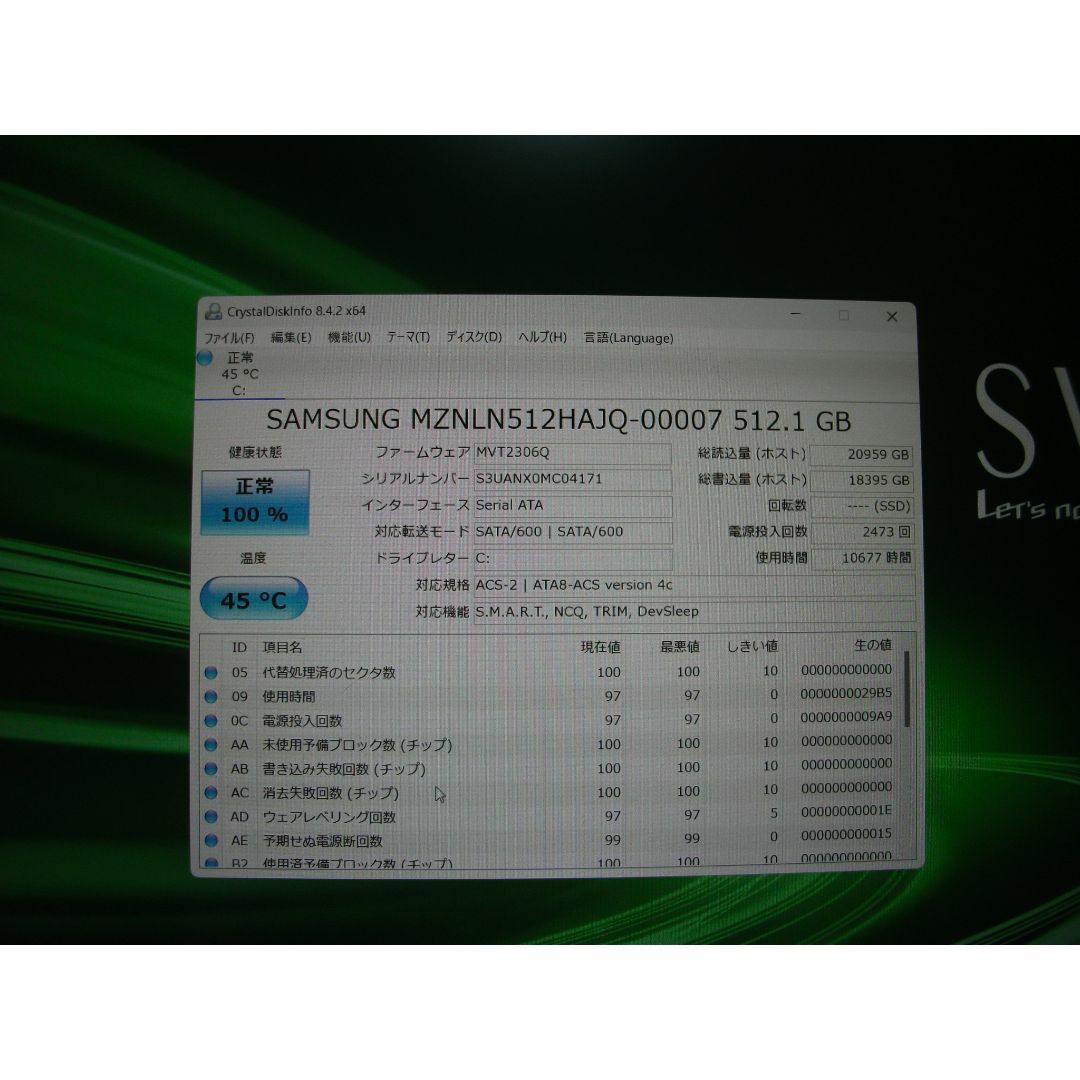Select the 電源投入回数 attribute row in the list
Viewport: 1080px width, 1080px height.
coord(551,720)
